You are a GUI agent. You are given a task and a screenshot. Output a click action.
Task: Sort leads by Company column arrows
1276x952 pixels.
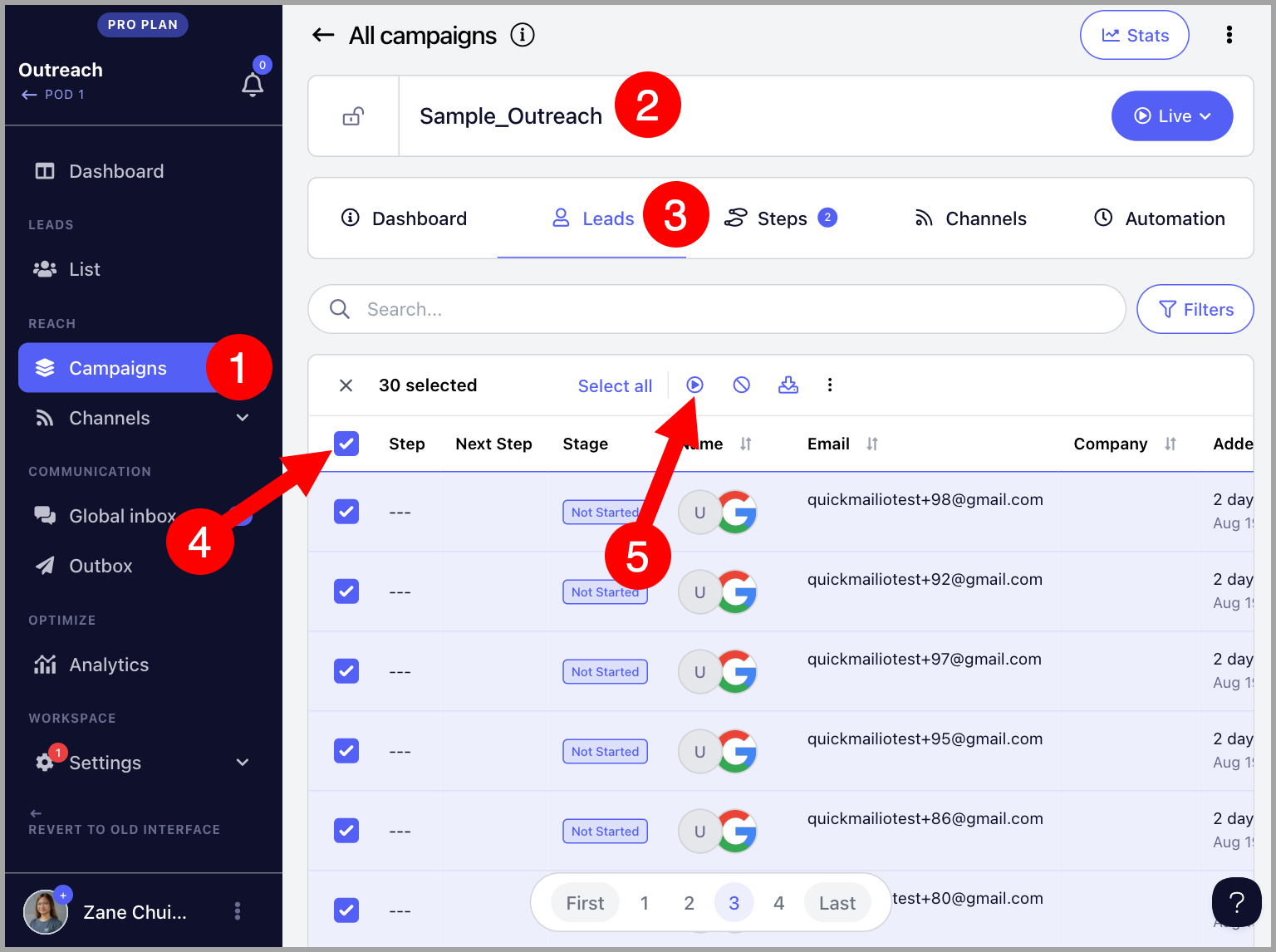click(1170, 444)
